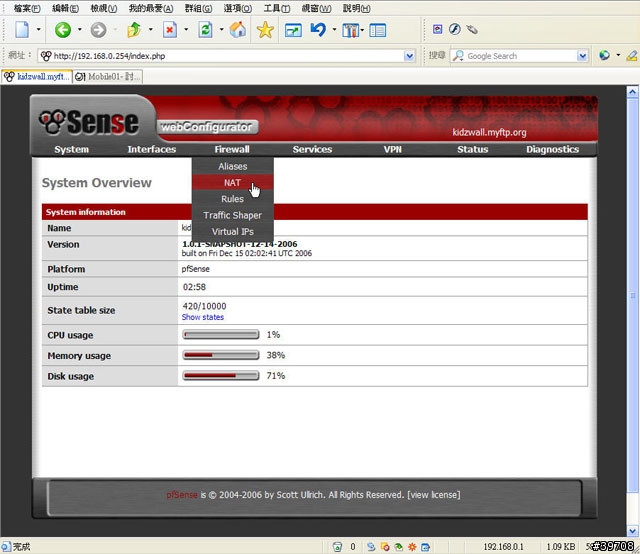Select Virtual IPs menu entry
The height and width of the screenshot is (554, 640).
[x=232, y=231]
